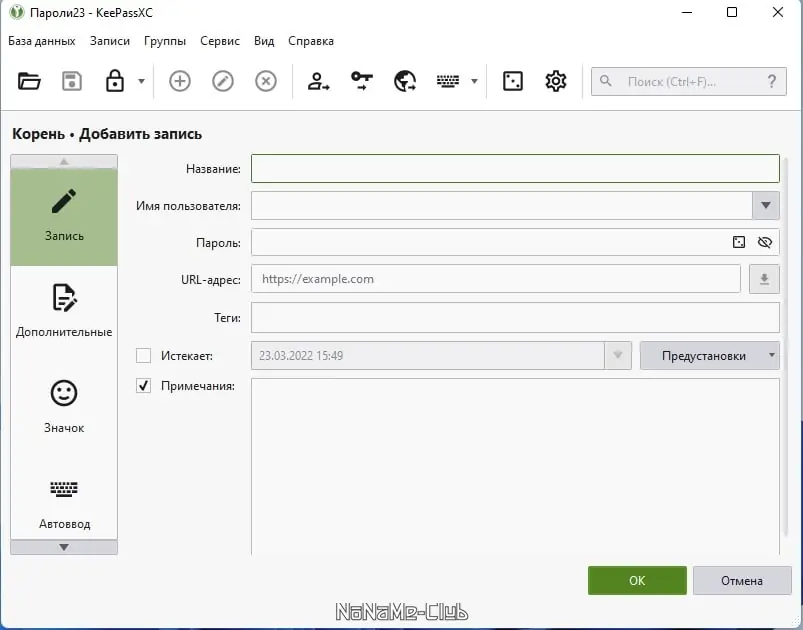The image size is (803, 630).
Task: Maximize the KeePassXC window
Action: coord(732,12)
